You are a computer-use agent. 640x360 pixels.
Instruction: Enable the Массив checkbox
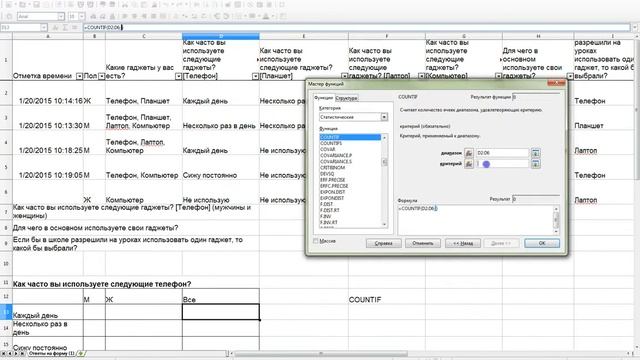tap(316, 241)
